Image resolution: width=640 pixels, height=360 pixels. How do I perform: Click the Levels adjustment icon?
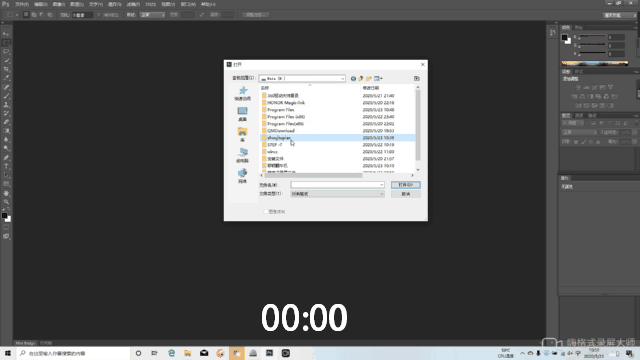coord(586,87)
